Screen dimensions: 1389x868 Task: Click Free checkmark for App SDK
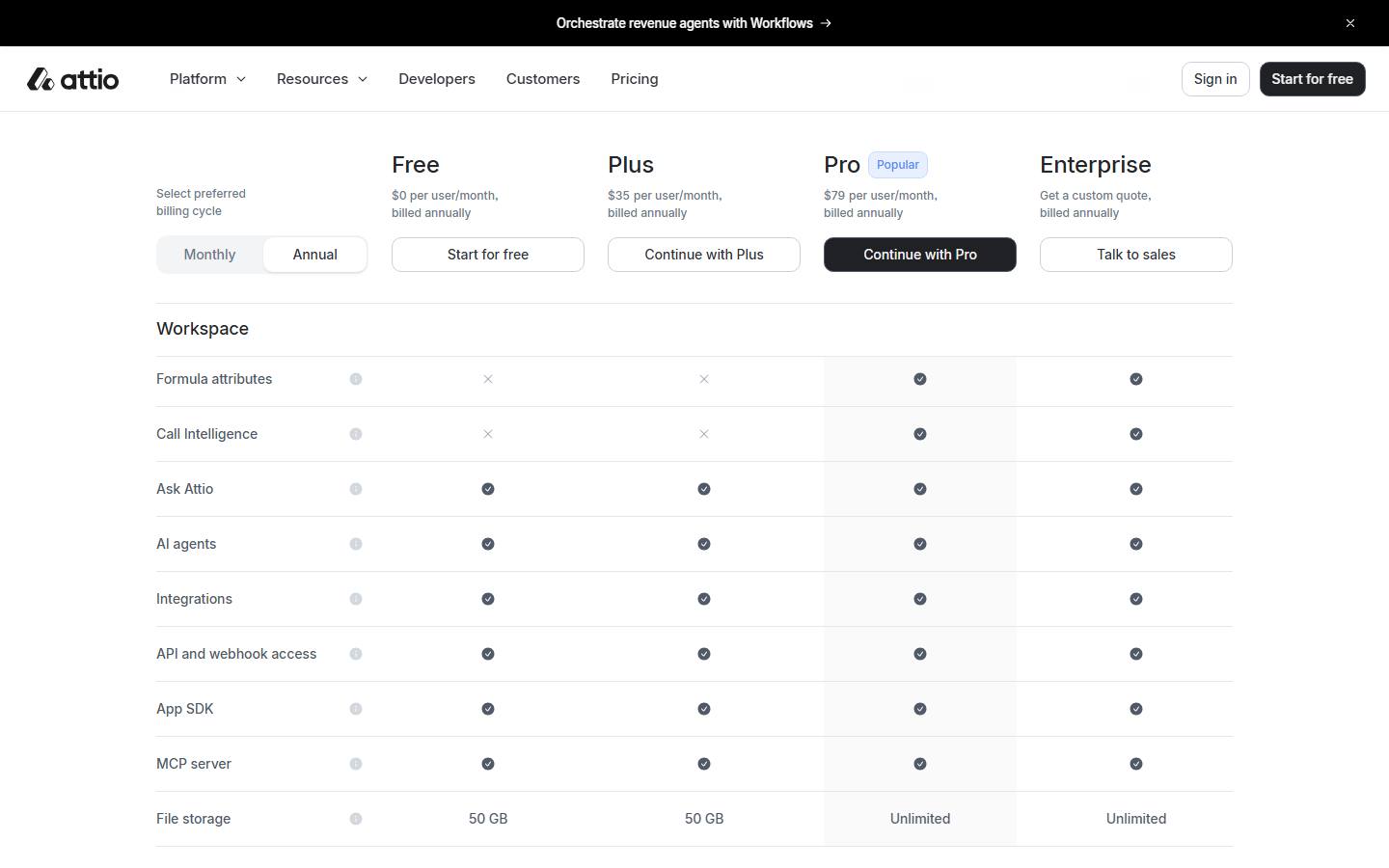488,709
